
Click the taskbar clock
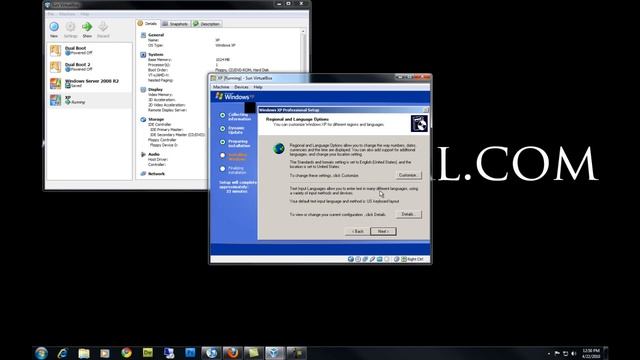591,353
